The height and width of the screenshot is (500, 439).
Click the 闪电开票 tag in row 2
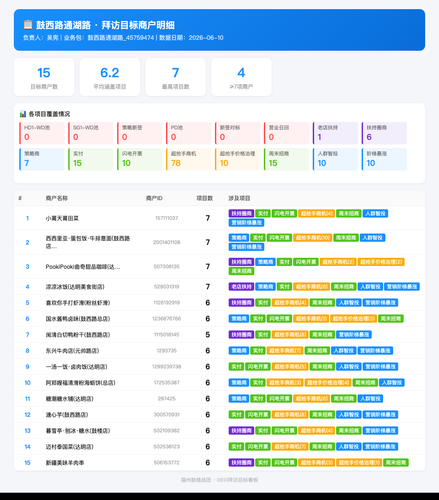[x=279, y=238]
